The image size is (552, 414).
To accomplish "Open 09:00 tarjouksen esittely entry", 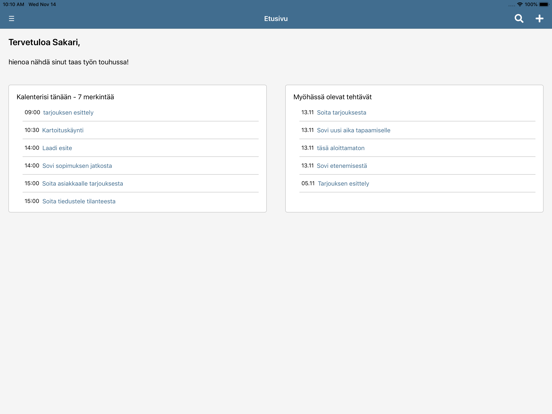I will pyautogui.click(x=68, y=113).
